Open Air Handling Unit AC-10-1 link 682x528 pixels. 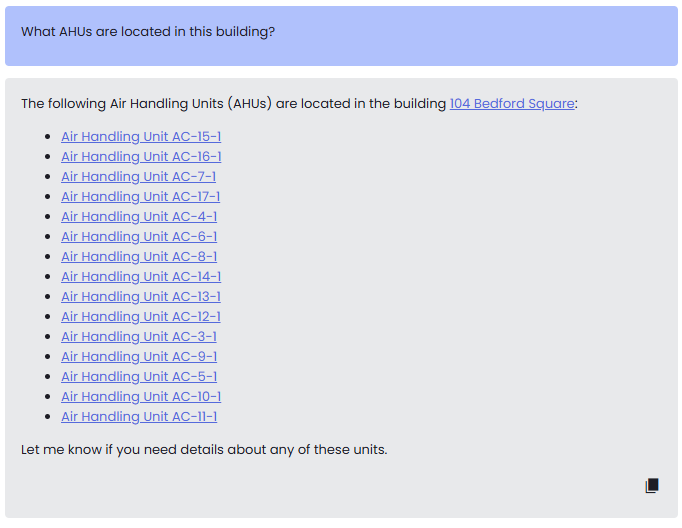[141, 397]
